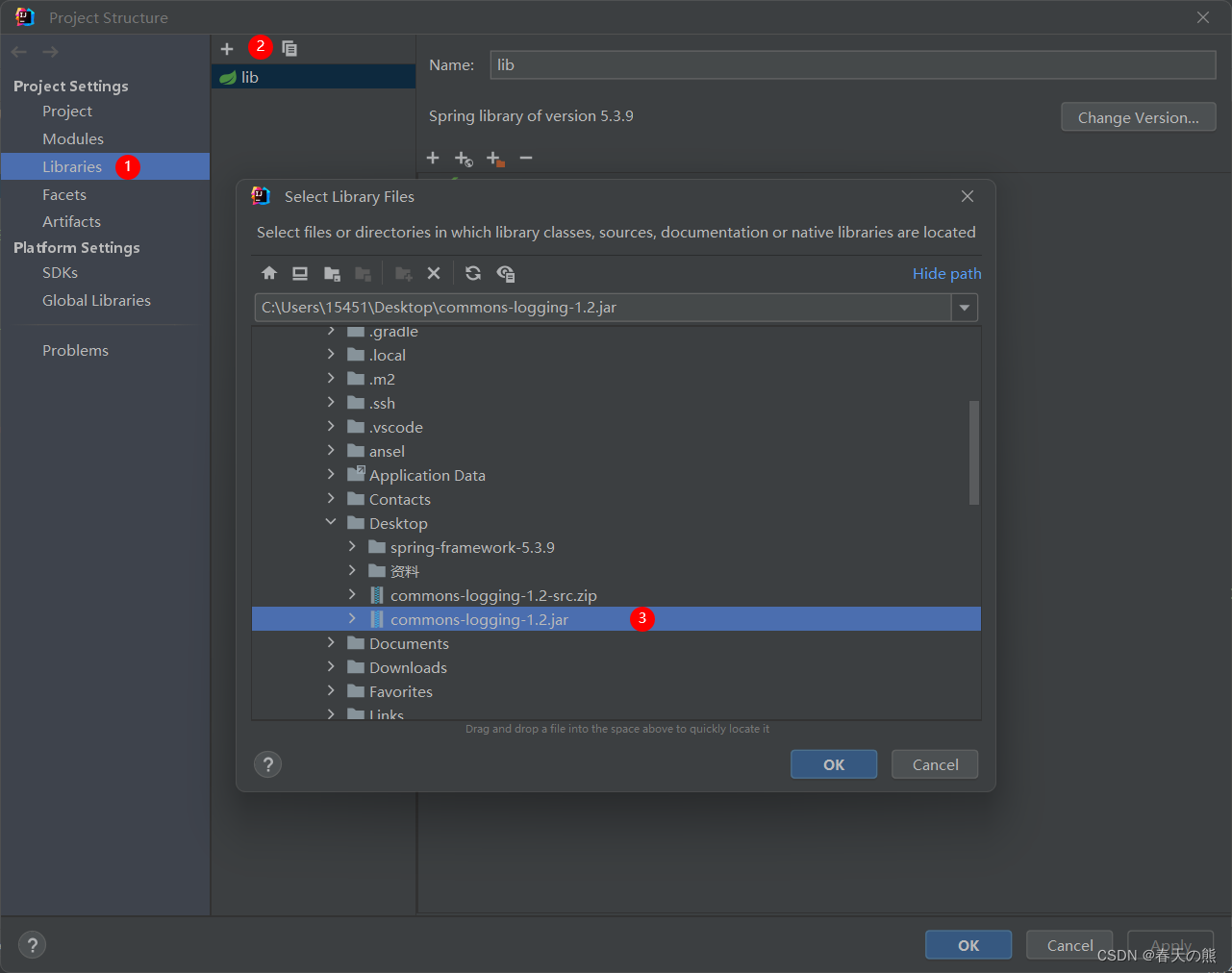This screenshot has height=973, width=1232.
Task: Go to desktop directory icon
Action: pos(300,273)
